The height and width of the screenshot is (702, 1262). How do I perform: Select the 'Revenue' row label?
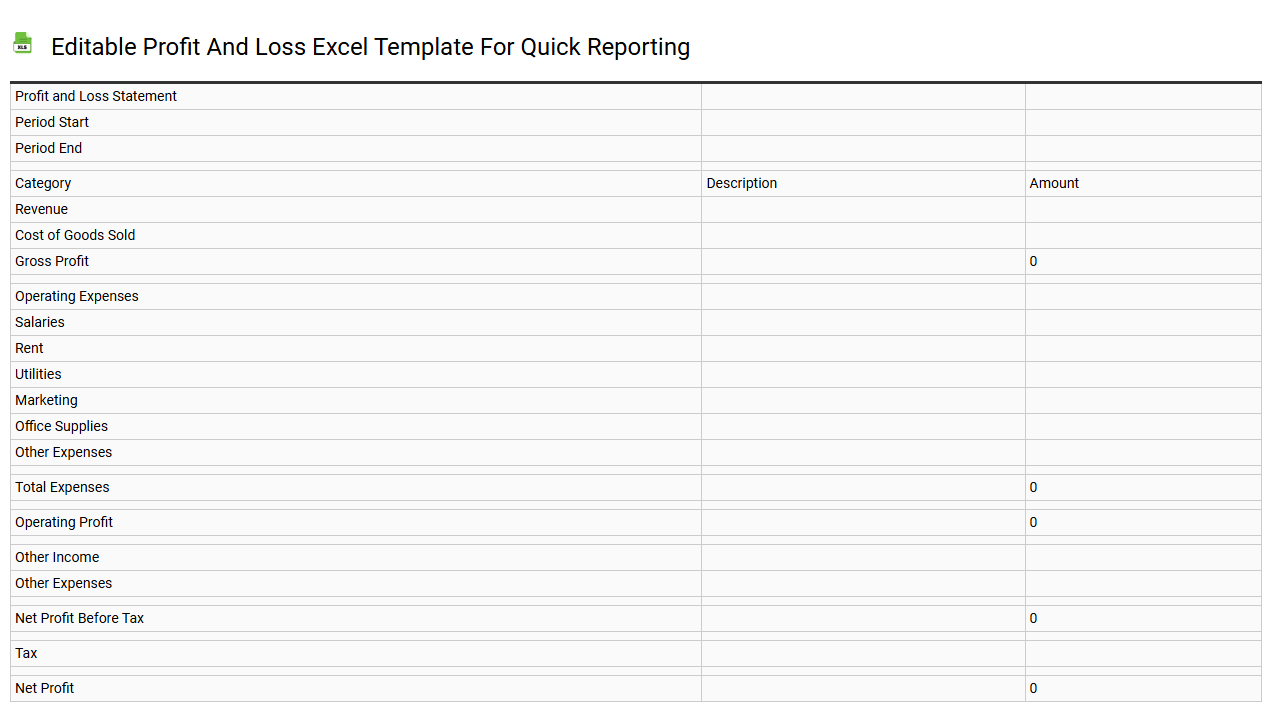[41, 209]
